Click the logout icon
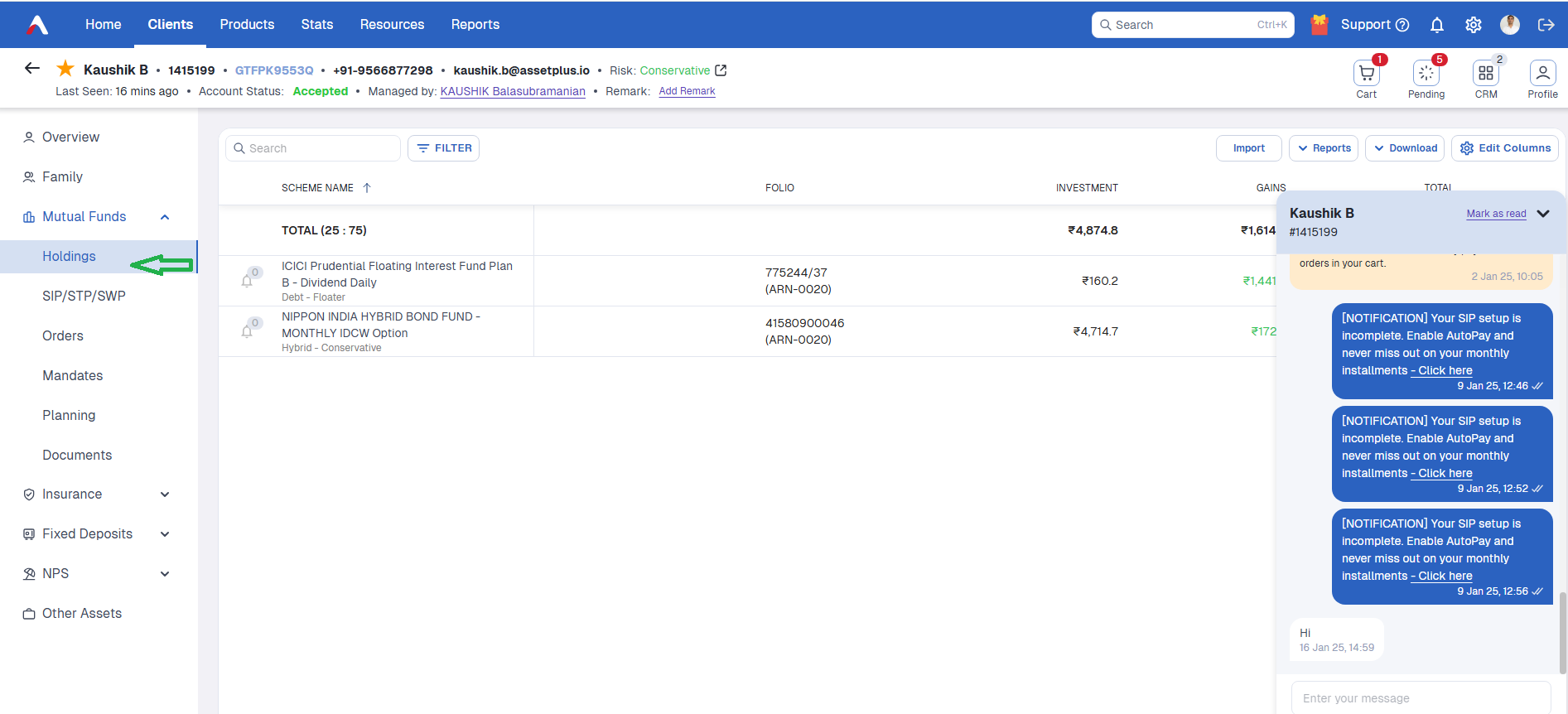The width and height of the screenshot is (1568, 714). (x=1546, y=25)
